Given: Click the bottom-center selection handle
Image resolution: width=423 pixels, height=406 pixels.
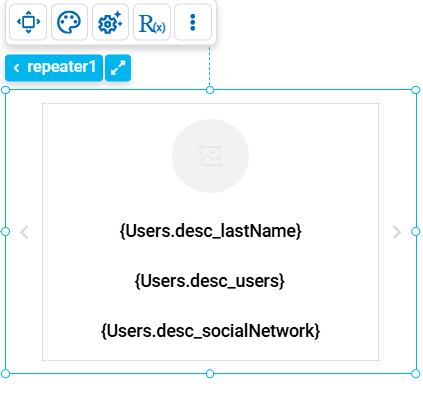Looking at the screenshot, I should tap(210, 374).
